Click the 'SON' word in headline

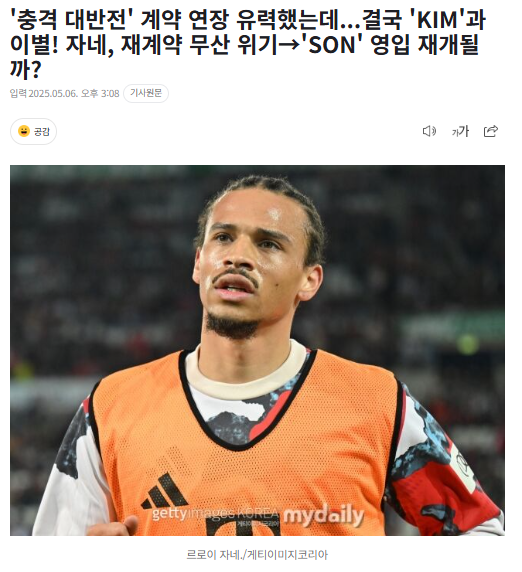coord(332,45)
